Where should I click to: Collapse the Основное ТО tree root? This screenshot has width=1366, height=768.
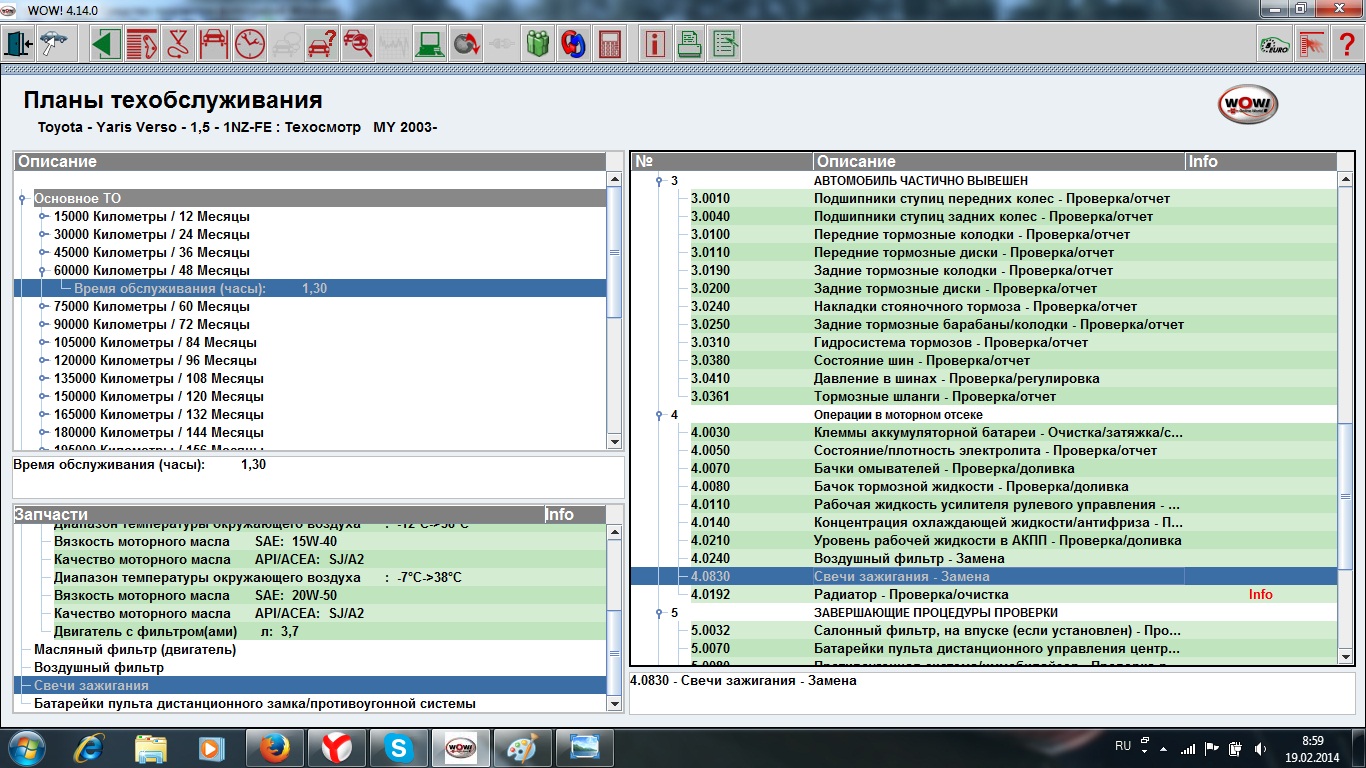coord(22,199)
